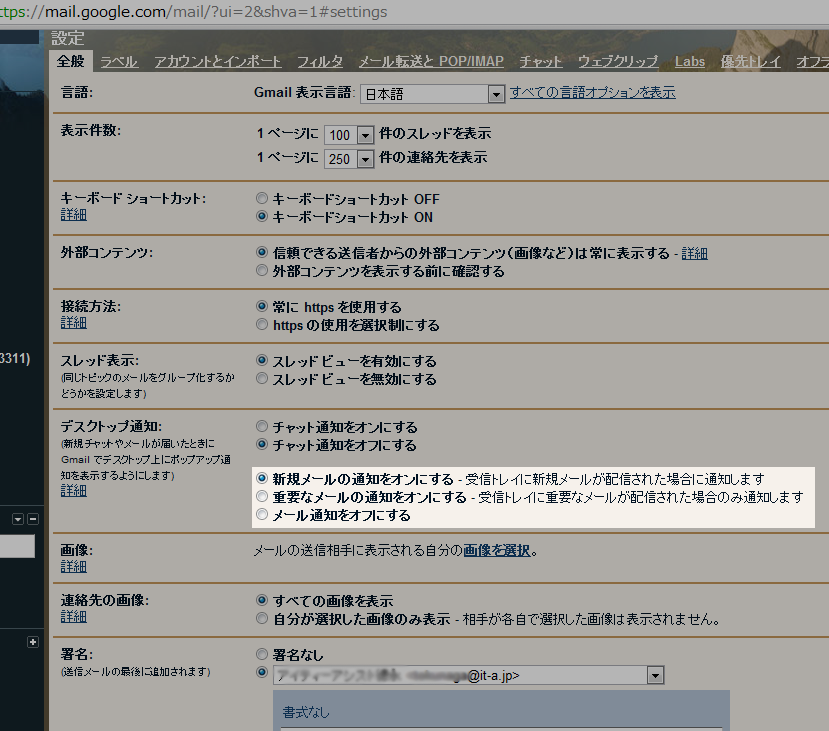Open the Labs tab
Screen dimensions: 829x731
[x=689, y=62]
